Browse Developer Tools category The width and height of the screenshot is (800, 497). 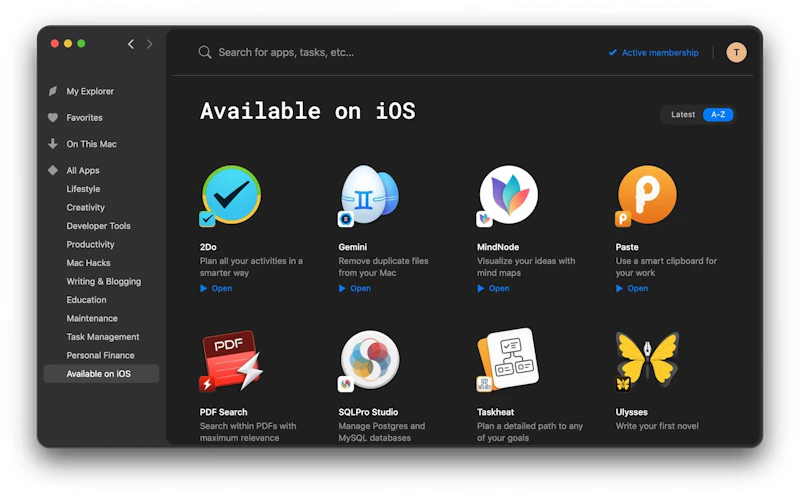point(98,226)
